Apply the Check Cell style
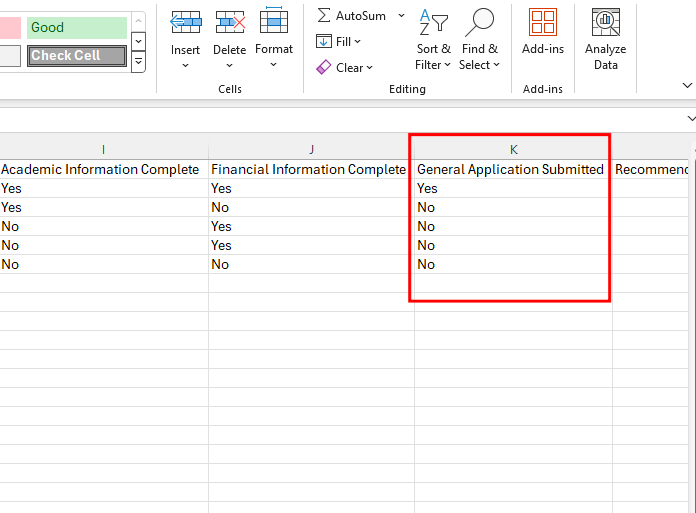 pyautogui.click(x=77, y=56)
